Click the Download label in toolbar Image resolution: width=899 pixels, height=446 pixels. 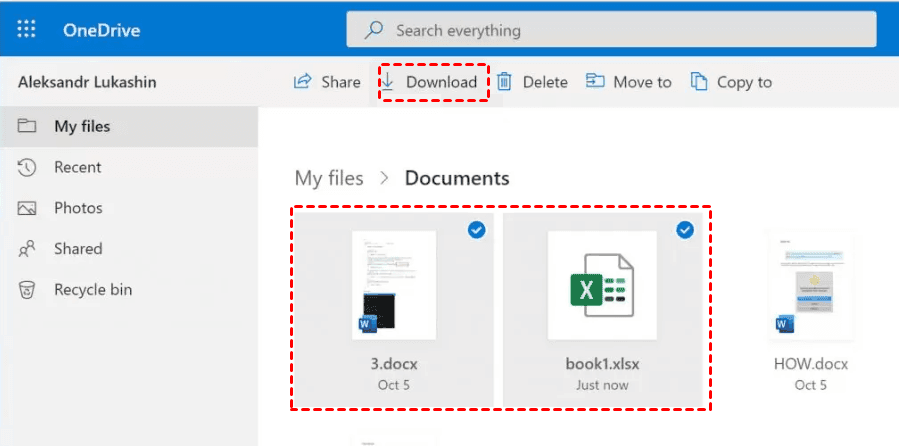pyautogui.click(x=441, y=83)
